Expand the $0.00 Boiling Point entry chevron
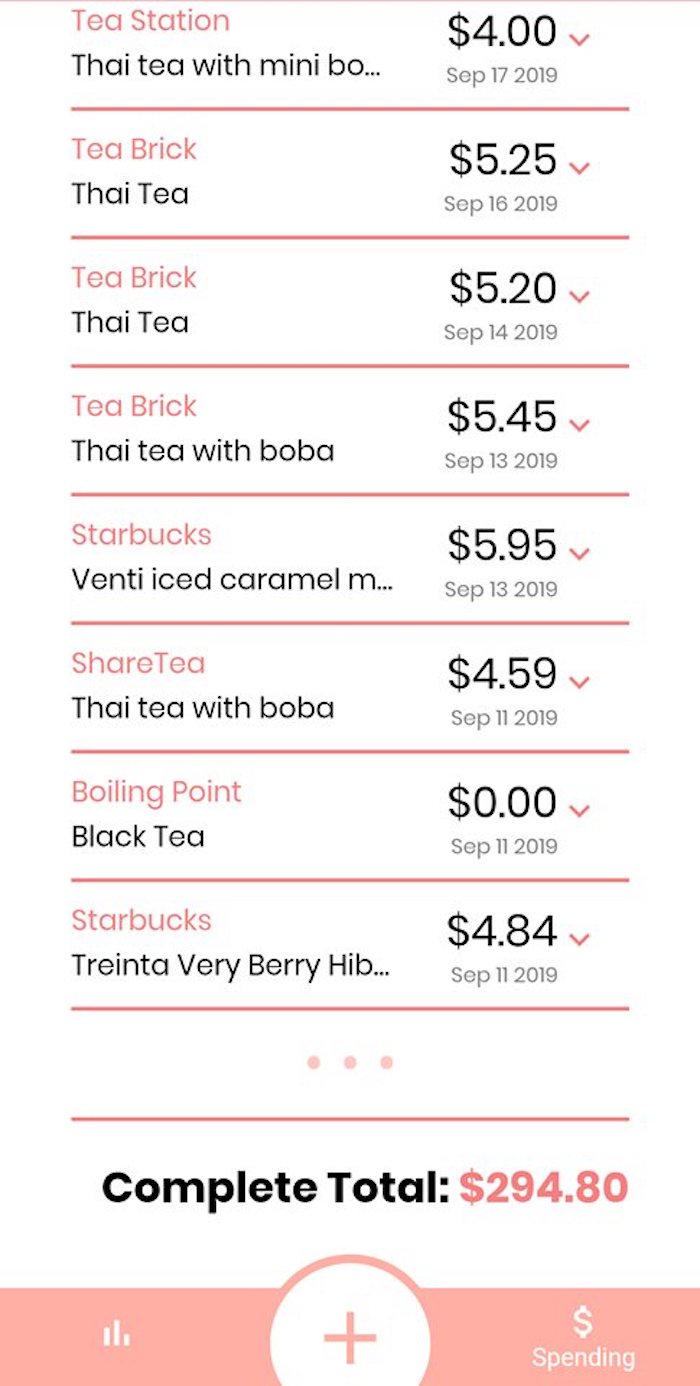 click(579, 810)
